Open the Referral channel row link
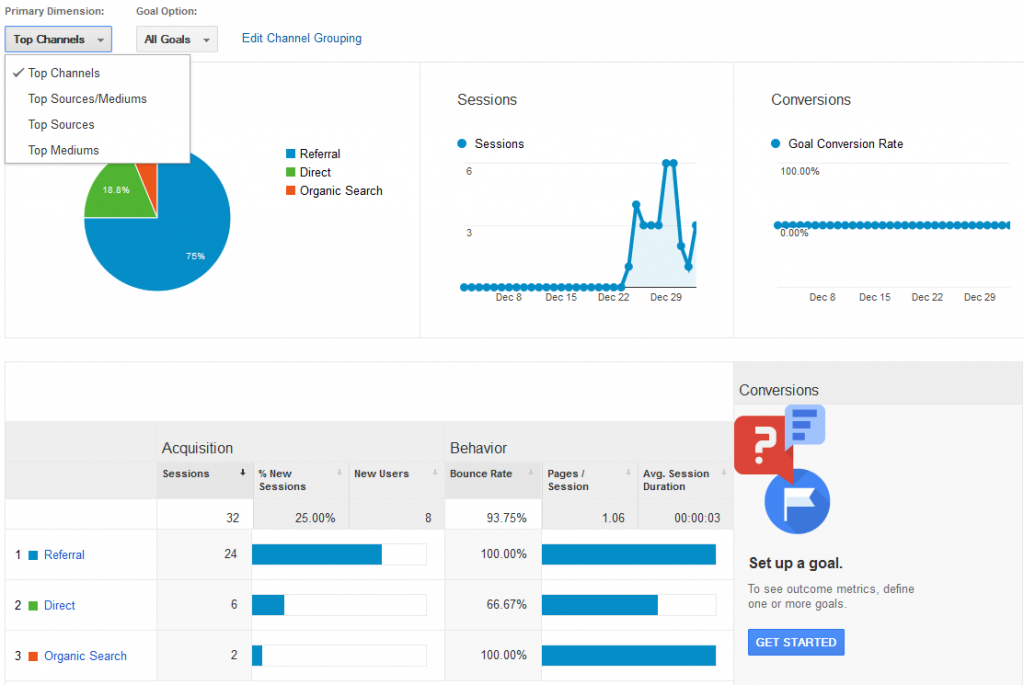The image size is (1024, 685). tap(64, 554)
